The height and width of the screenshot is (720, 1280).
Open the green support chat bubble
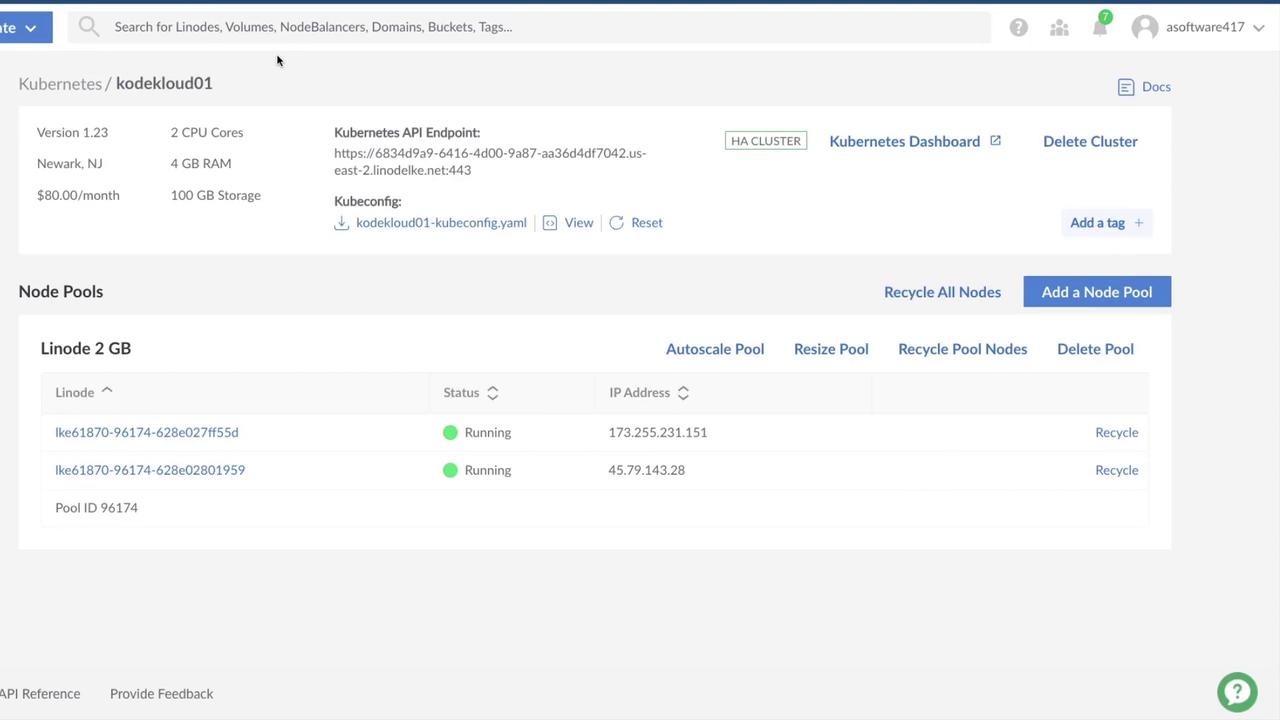tap(1237, 692)
